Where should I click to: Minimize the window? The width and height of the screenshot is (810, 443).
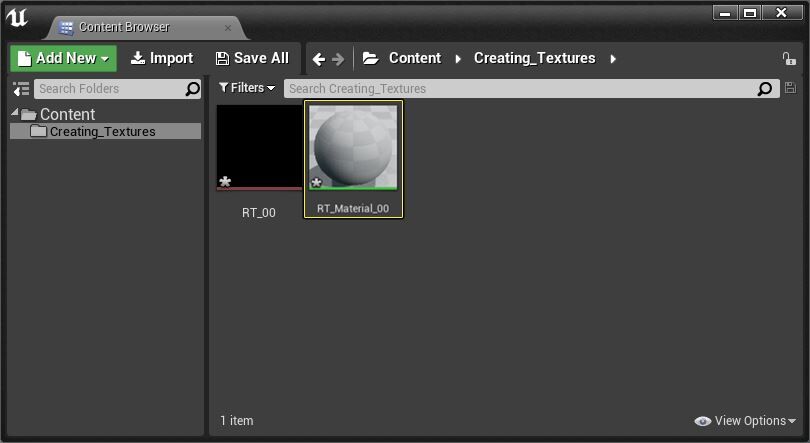[725, 12]
